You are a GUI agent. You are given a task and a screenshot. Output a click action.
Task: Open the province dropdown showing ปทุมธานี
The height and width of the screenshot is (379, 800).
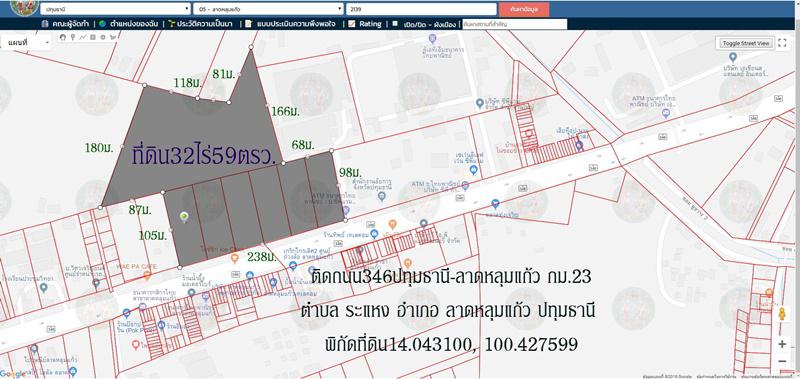(115, 9)
